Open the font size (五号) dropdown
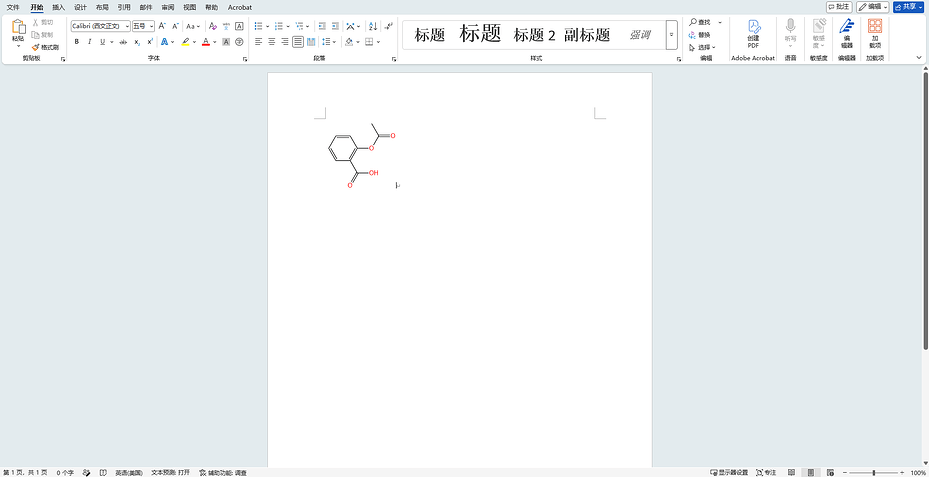929x477 pixels. pyautogui.click(x=152, y=27)
